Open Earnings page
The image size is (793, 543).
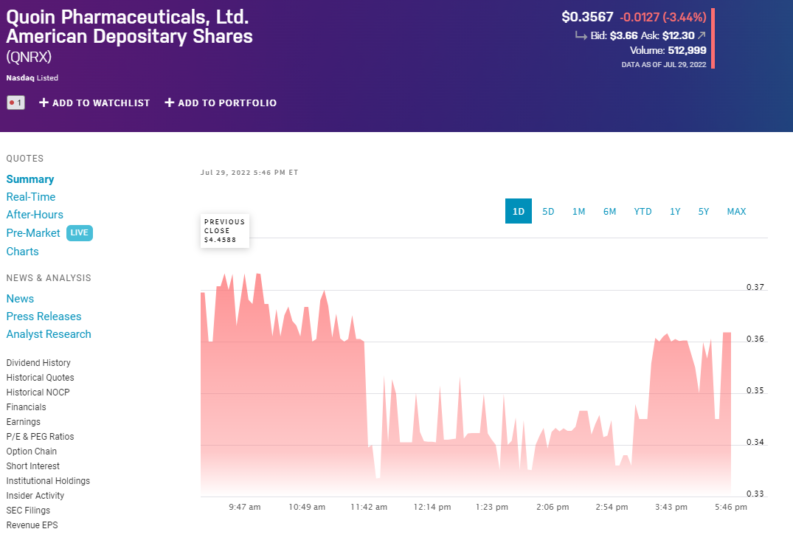[x=23, y=422]
